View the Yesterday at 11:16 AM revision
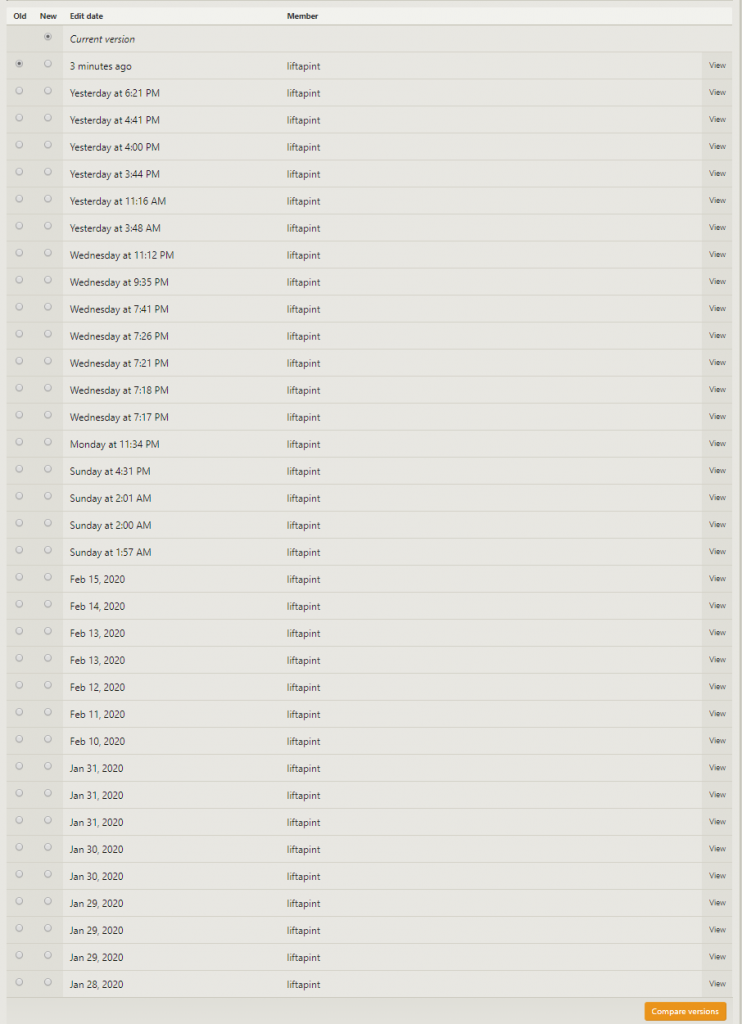 (717, 200)
